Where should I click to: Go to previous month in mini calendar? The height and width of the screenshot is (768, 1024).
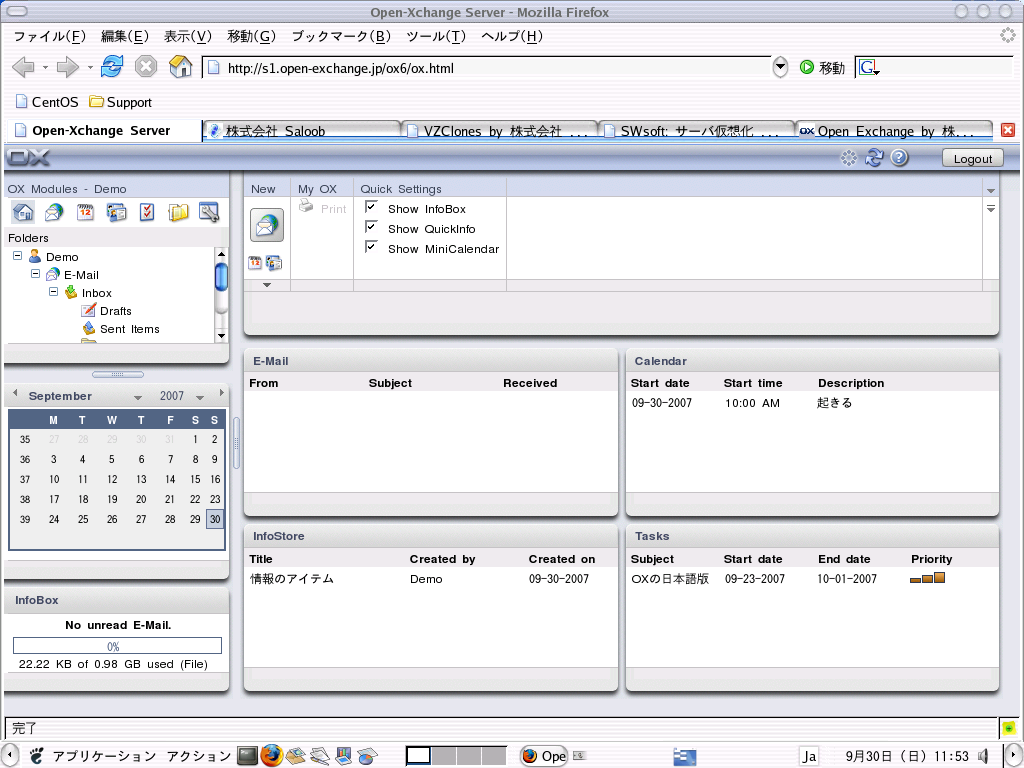coord(15,392)
